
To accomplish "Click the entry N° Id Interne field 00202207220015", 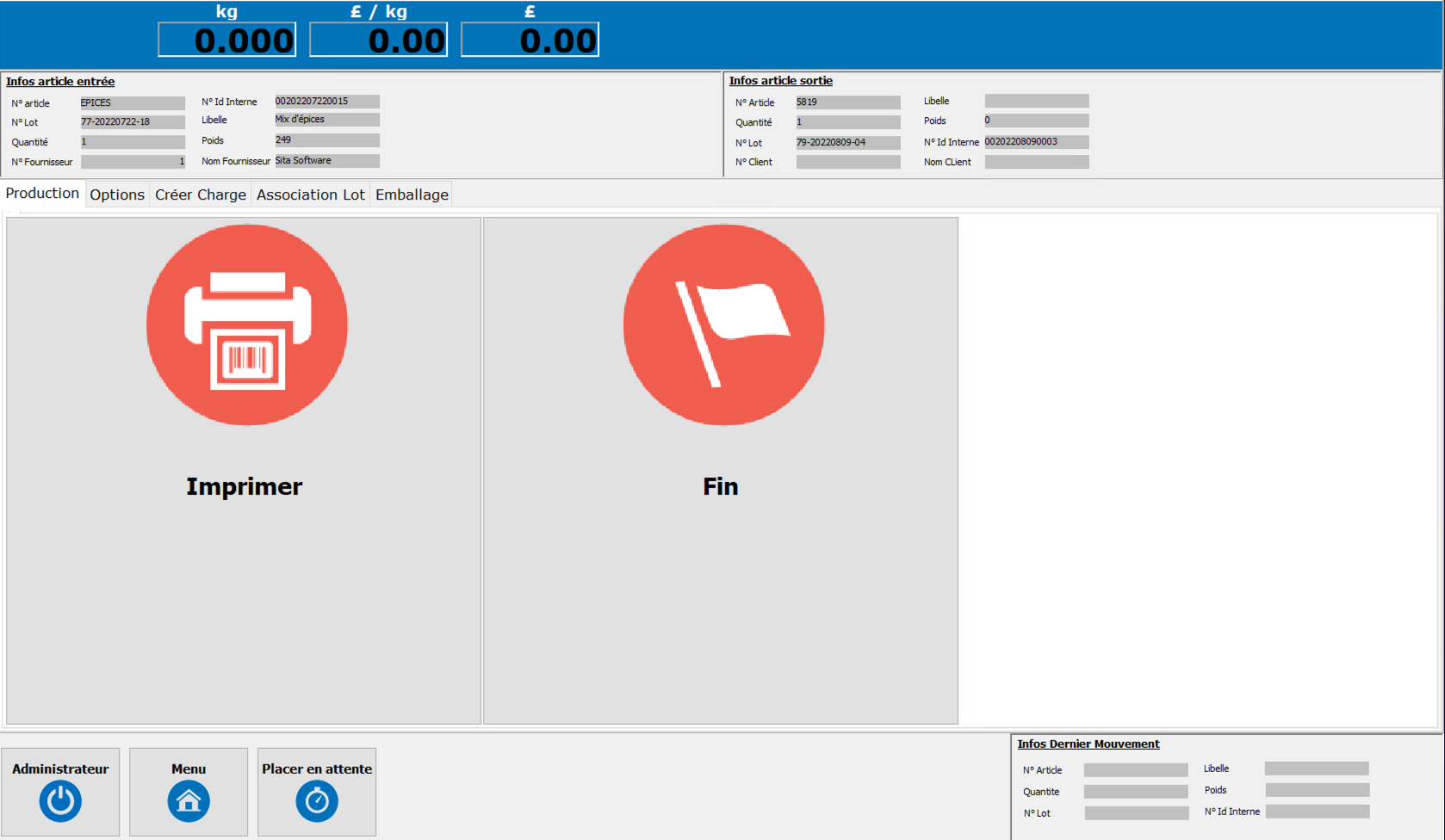I will (x=327, y=102).
